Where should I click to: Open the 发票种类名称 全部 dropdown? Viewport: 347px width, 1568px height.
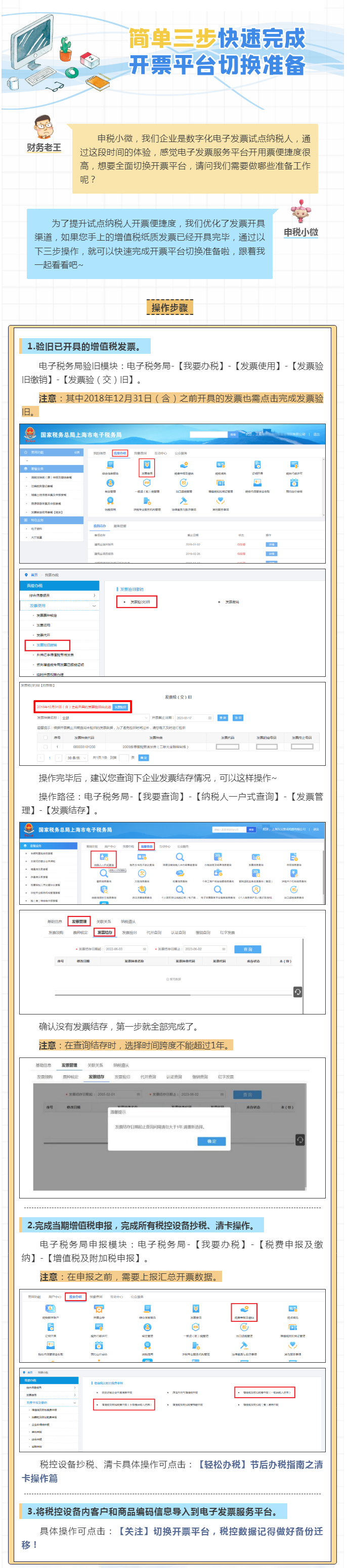pos(104,718)
